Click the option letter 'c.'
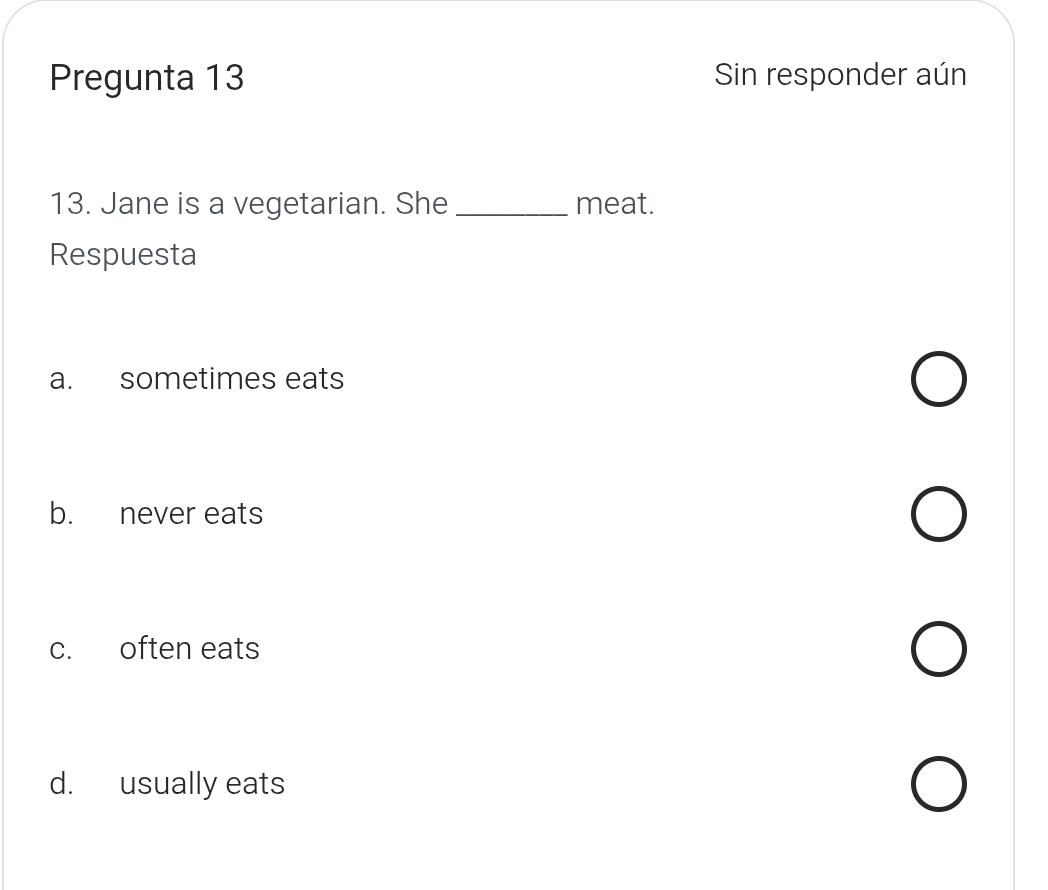 click(61, 650)
